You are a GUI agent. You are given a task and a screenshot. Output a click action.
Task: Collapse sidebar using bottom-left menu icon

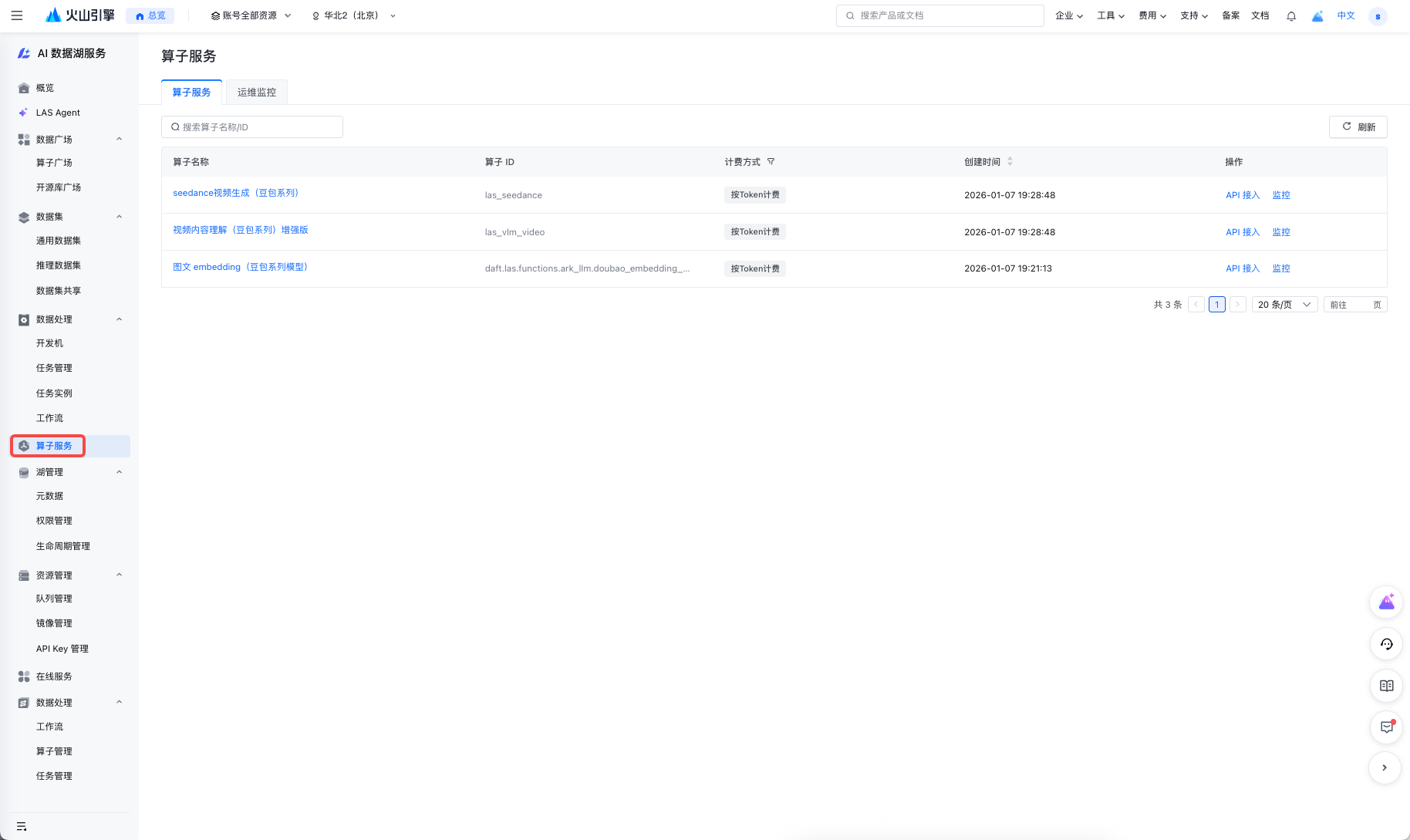[22, 826]
